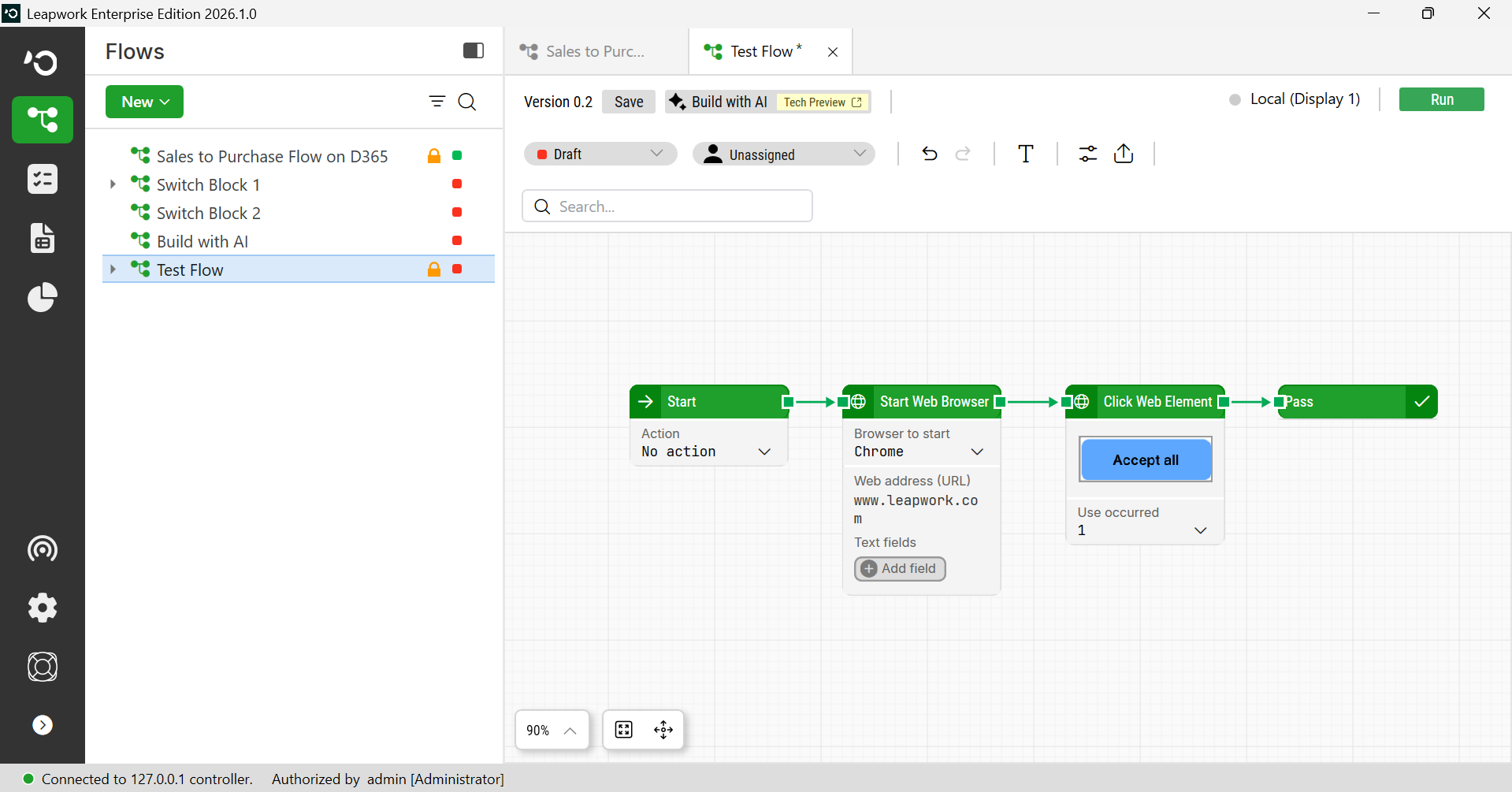Click the Start block output connector
The height and width of the screenshot is (792, 1512).
pyautogui.click(x=787, y=402)
